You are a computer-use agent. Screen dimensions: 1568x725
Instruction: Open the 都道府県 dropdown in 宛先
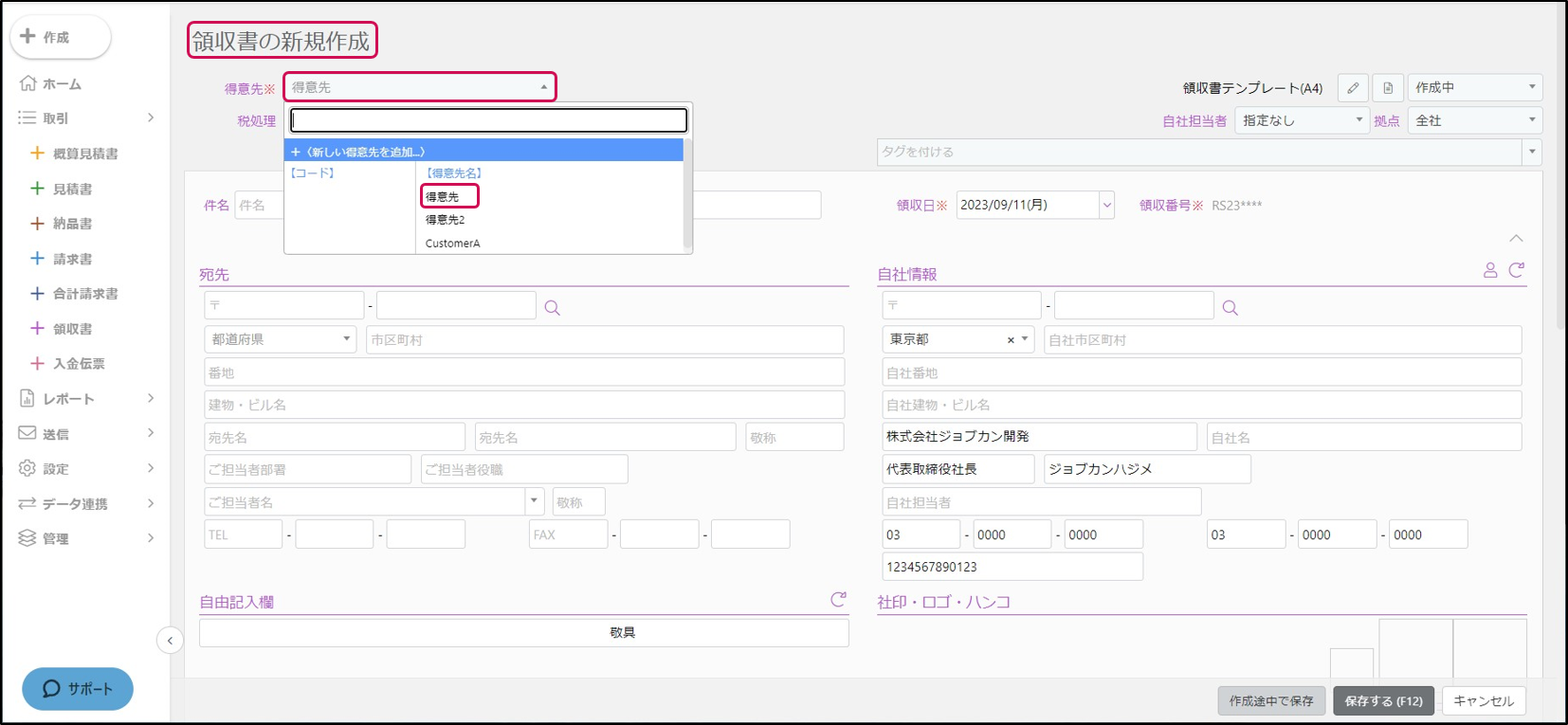click(x=280, y=339)
